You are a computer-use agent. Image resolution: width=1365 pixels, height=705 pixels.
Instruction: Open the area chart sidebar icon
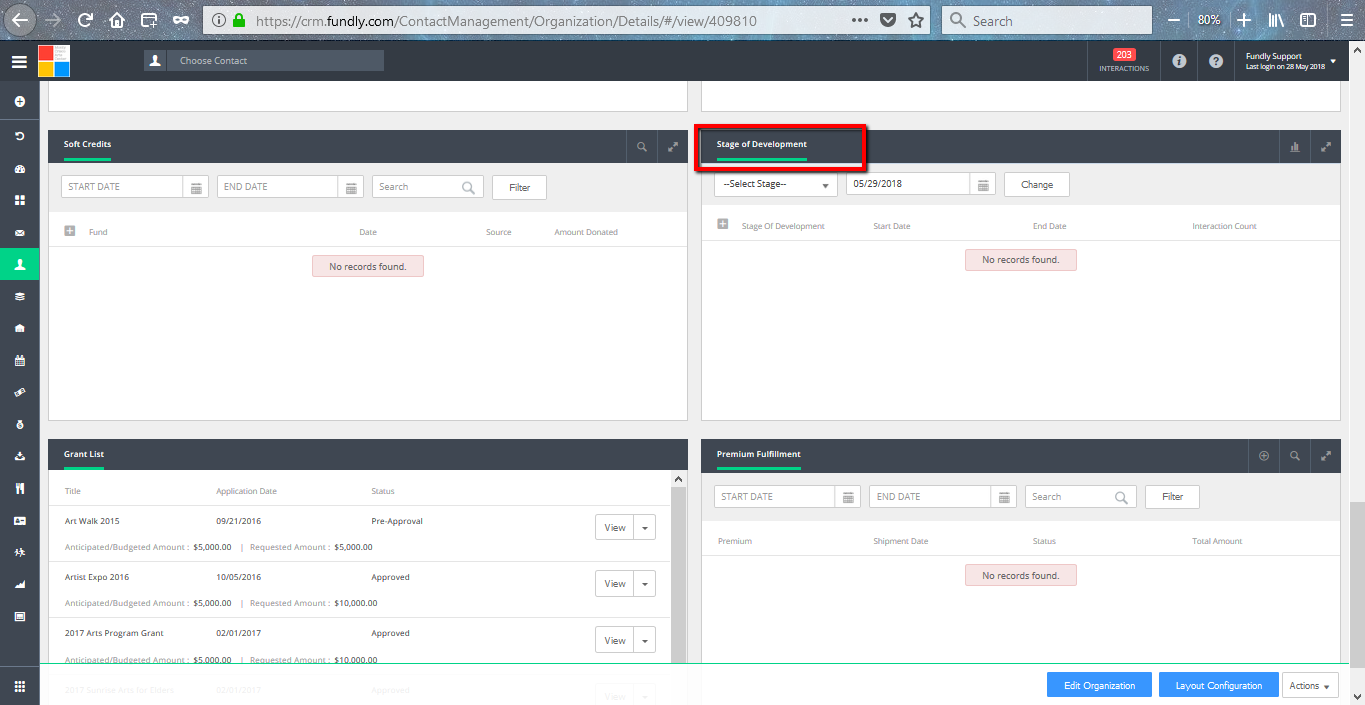19,584
